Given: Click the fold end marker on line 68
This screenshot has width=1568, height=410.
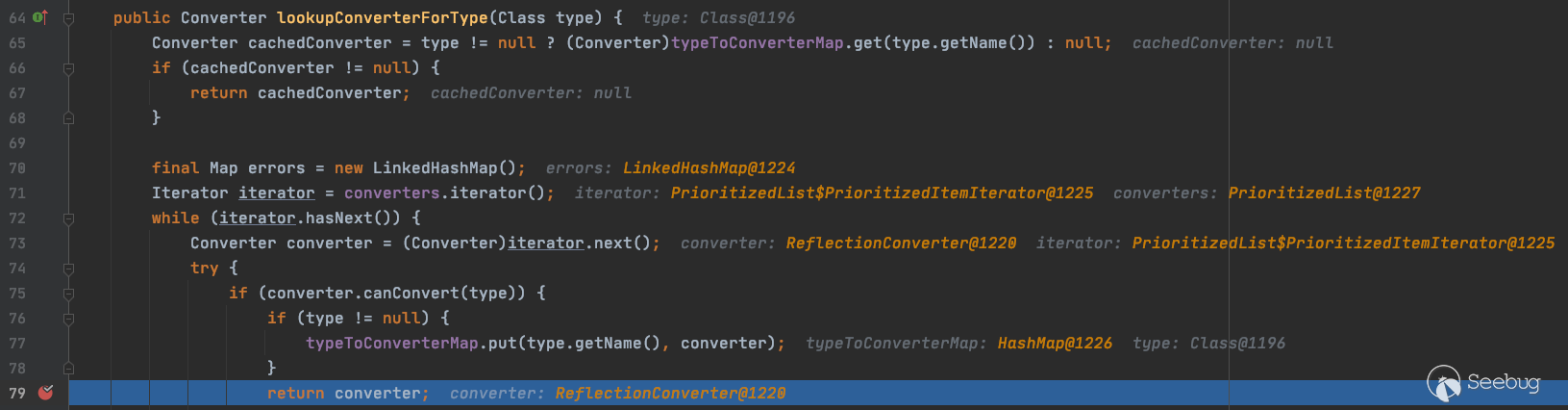Looking at the screenshot, I should point(68,118).
